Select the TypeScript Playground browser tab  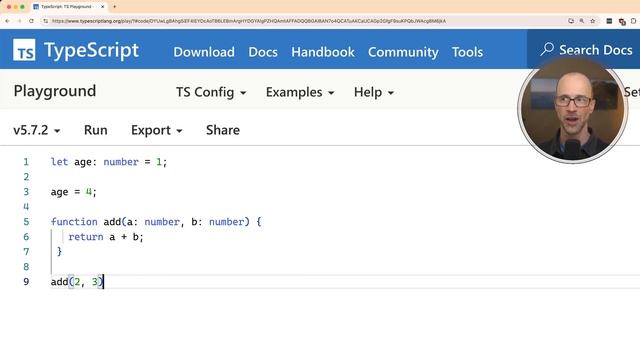click(69, 7)
